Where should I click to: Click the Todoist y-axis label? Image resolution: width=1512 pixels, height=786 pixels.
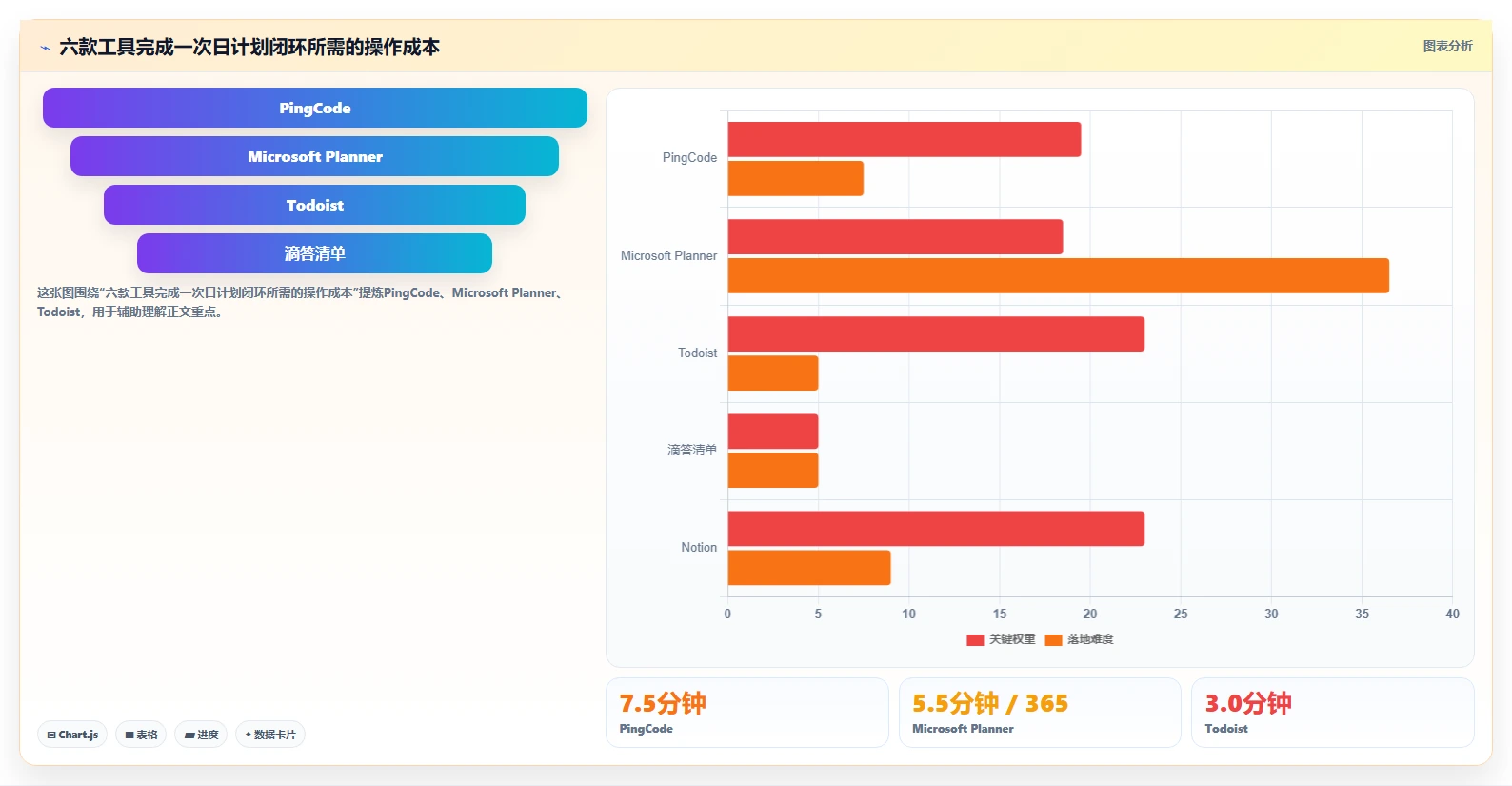click(x=697, y=353)
